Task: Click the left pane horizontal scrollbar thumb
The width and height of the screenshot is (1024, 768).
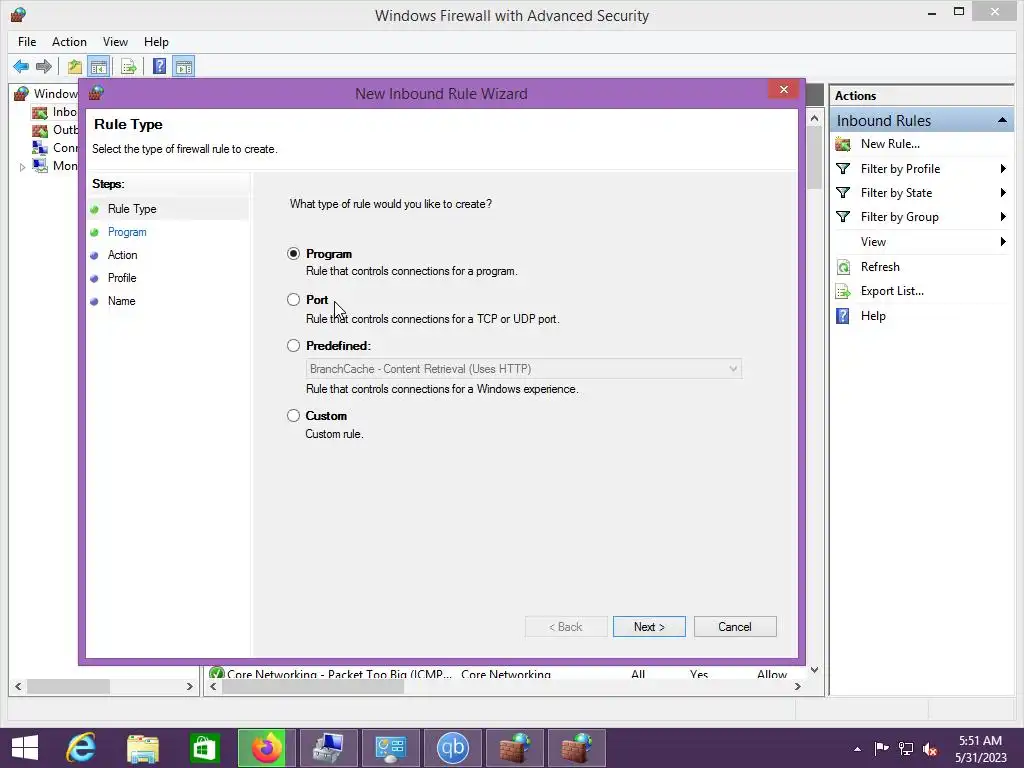Action: tap(69, 686)
